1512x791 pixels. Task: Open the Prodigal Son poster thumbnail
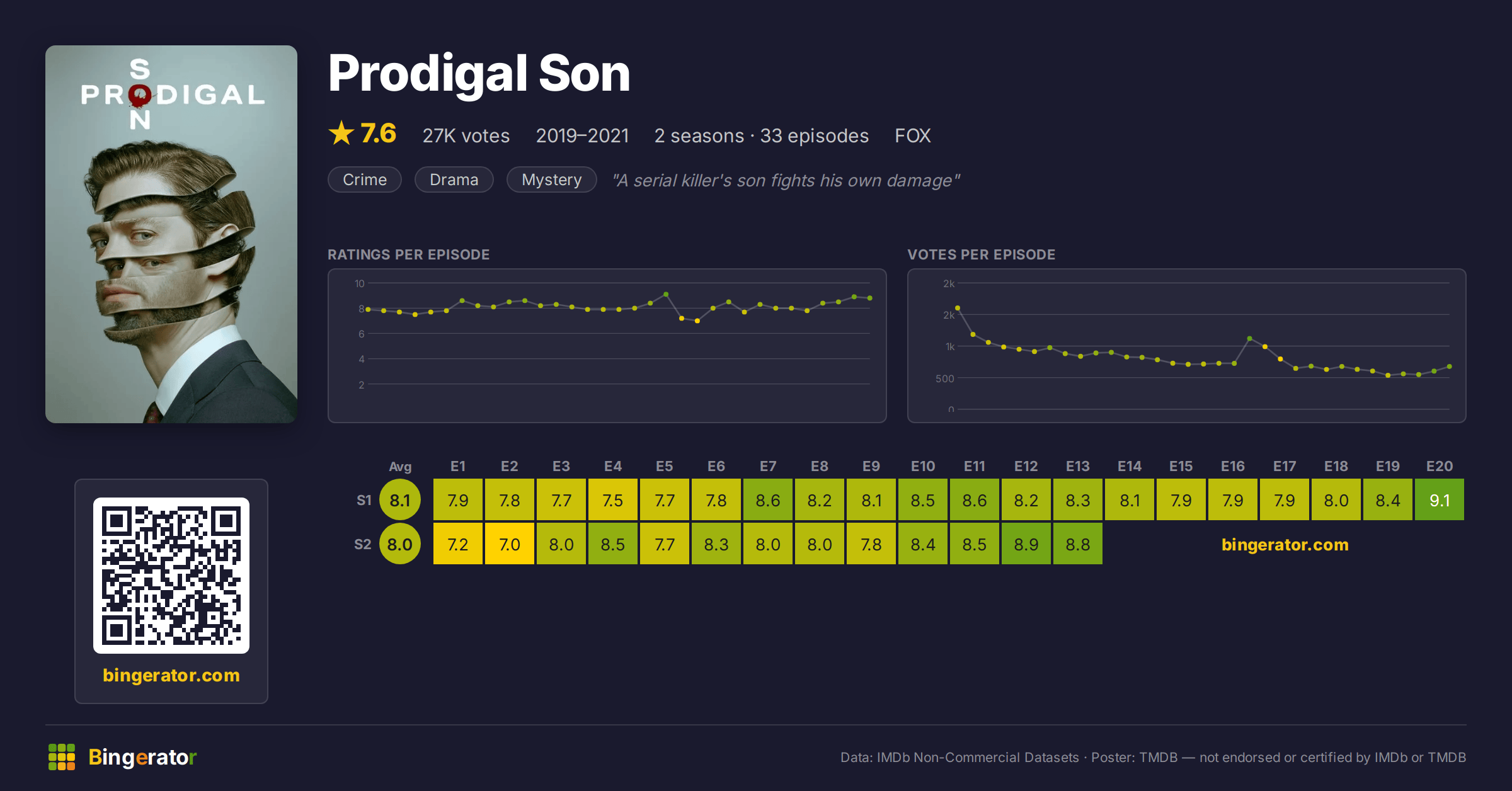pyautogui.click(x=171, y=234)
